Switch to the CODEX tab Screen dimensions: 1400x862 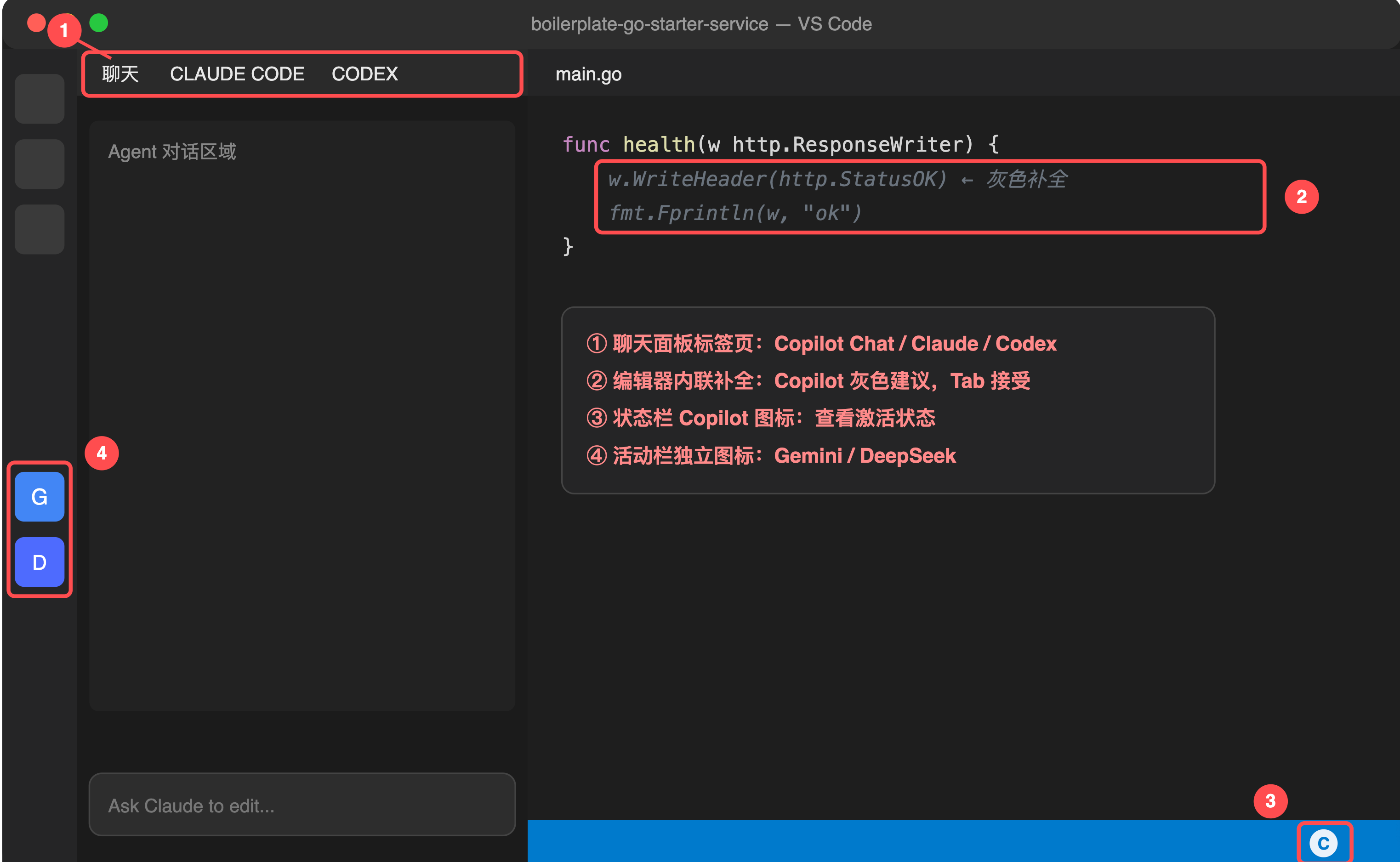(365, 74)
